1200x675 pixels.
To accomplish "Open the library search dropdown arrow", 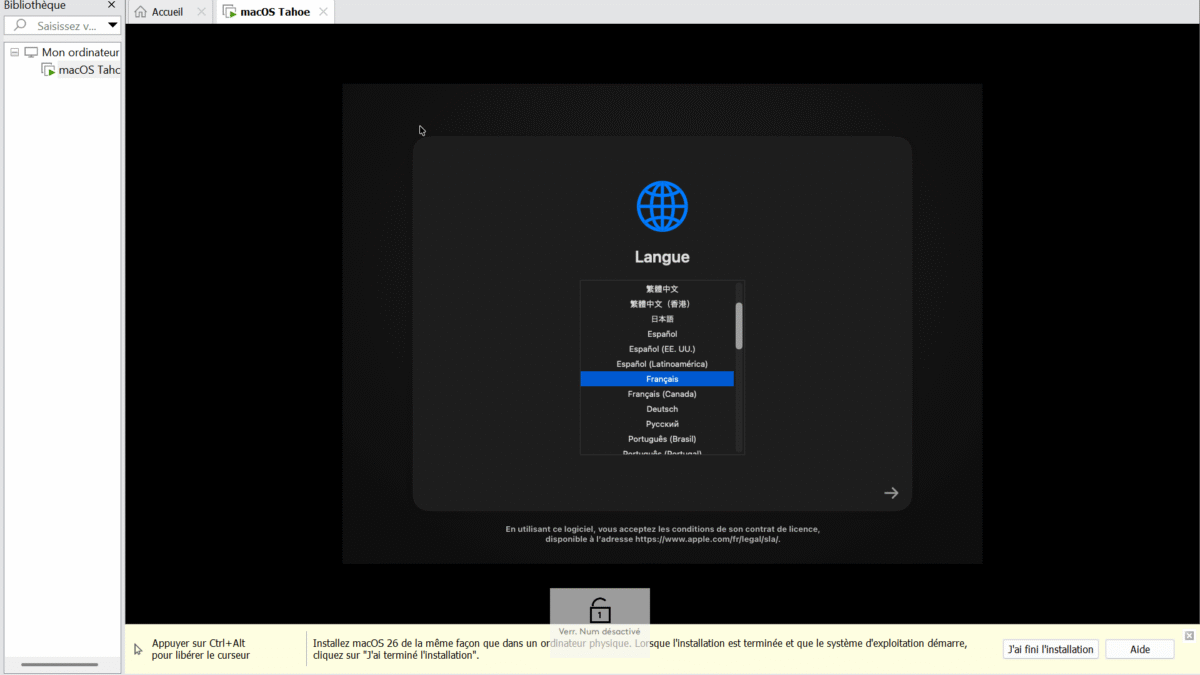I will [112, 26].
